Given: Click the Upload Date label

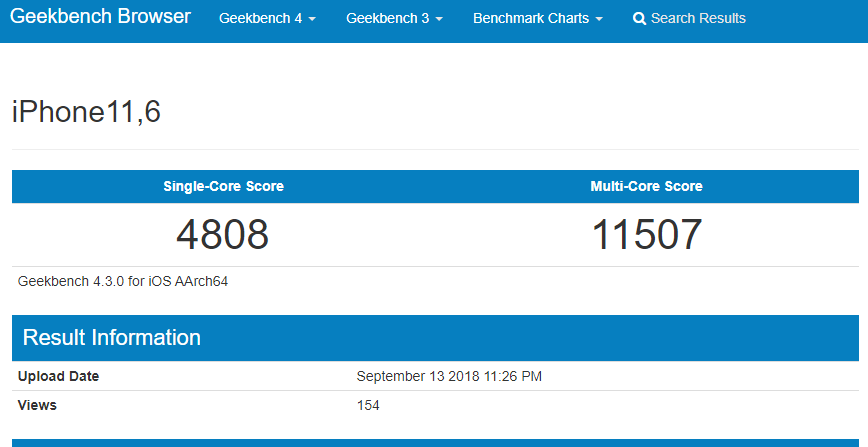Looking at the screenshot, I should tap(58, 376).
